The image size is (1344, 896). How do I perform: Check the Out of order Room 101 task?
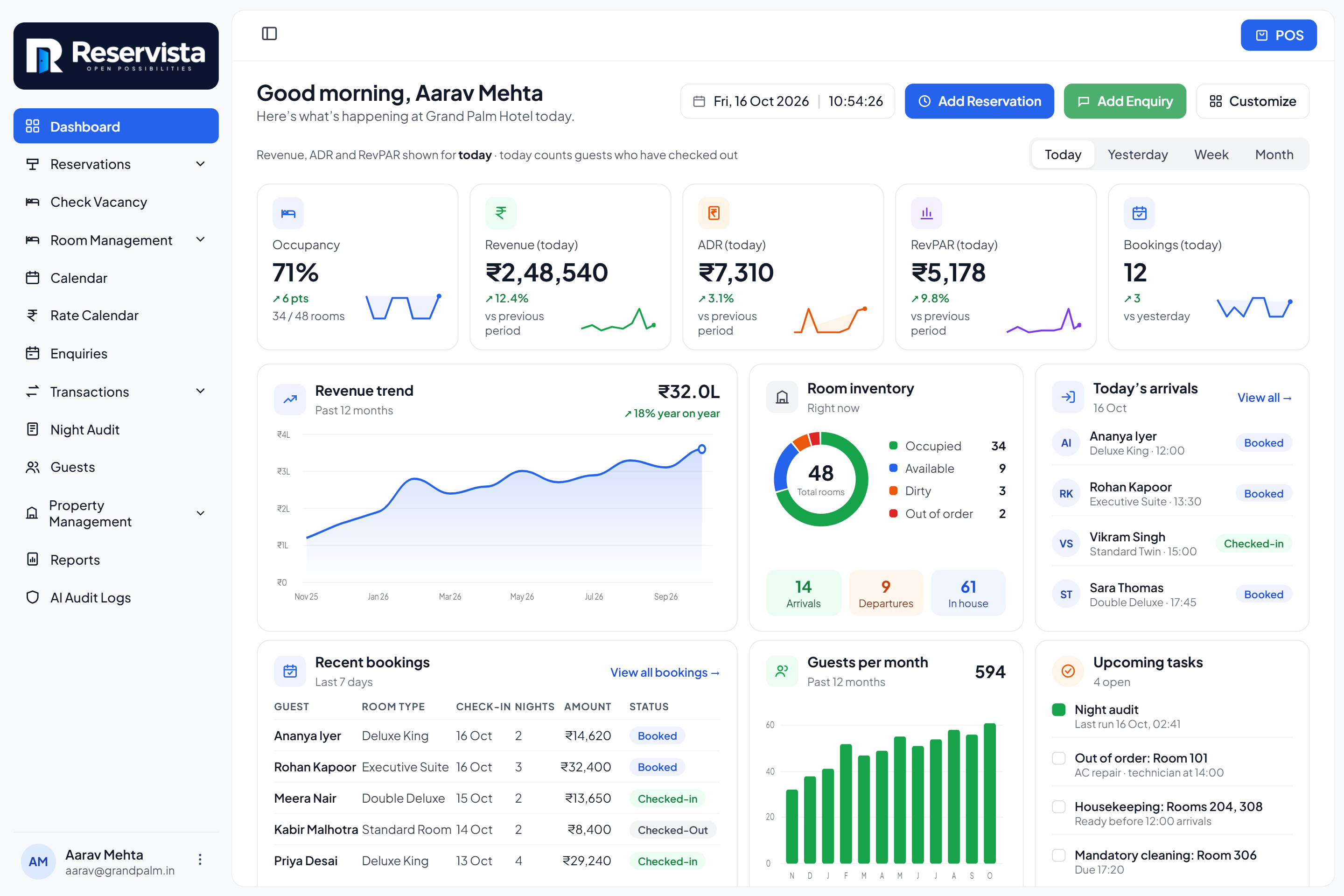tap(1059, 758)
